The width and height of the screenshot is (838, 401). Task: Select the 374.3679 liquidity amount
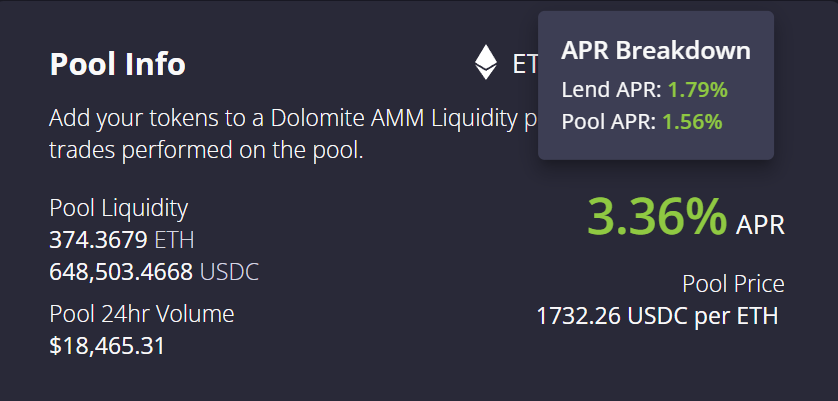tap(98, 240)
